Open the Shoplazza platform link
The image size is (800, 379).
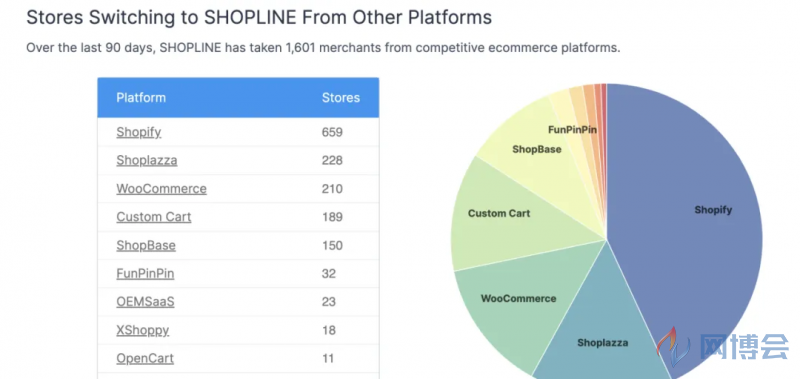pos(147,160)
